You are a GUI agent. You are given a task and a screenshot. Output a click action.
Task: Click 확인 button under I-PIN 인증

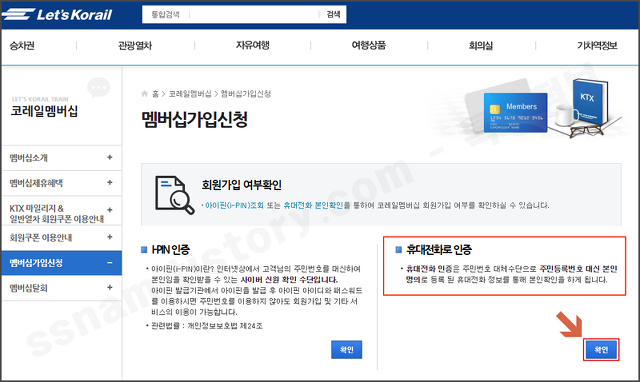(347, 350)
